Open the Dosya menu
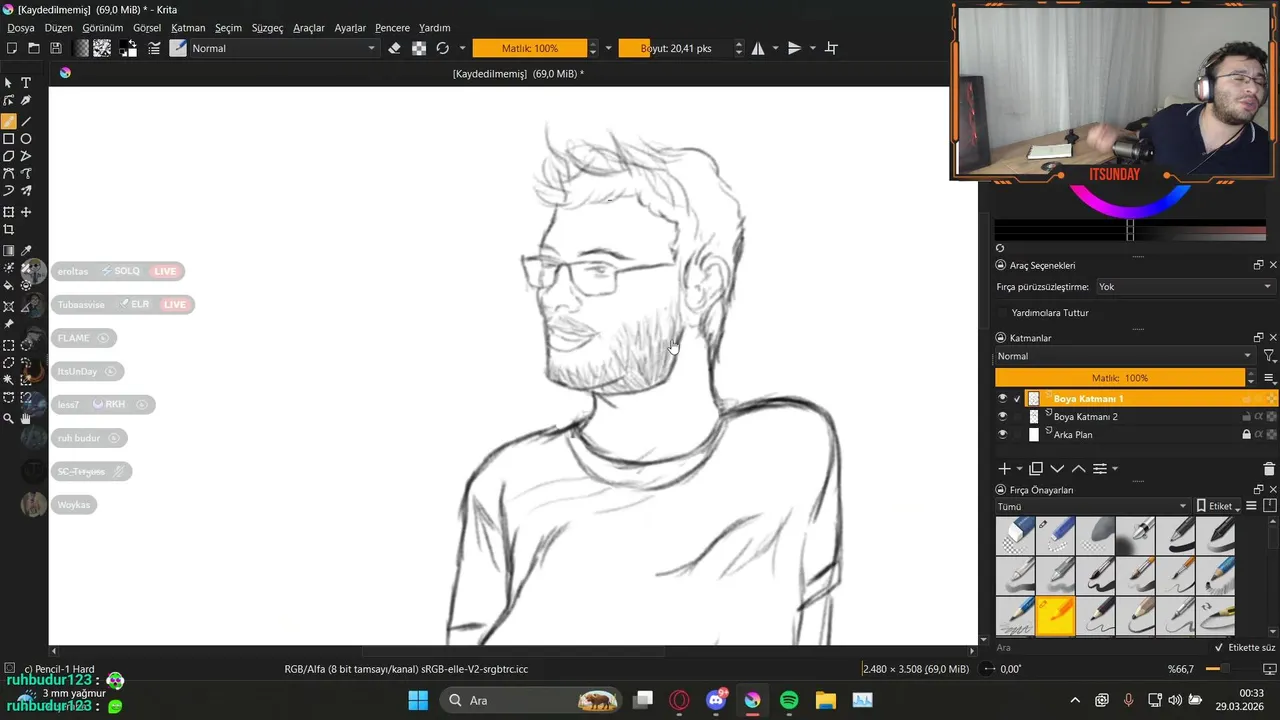 pyautogui.click(x=21, y=28)
